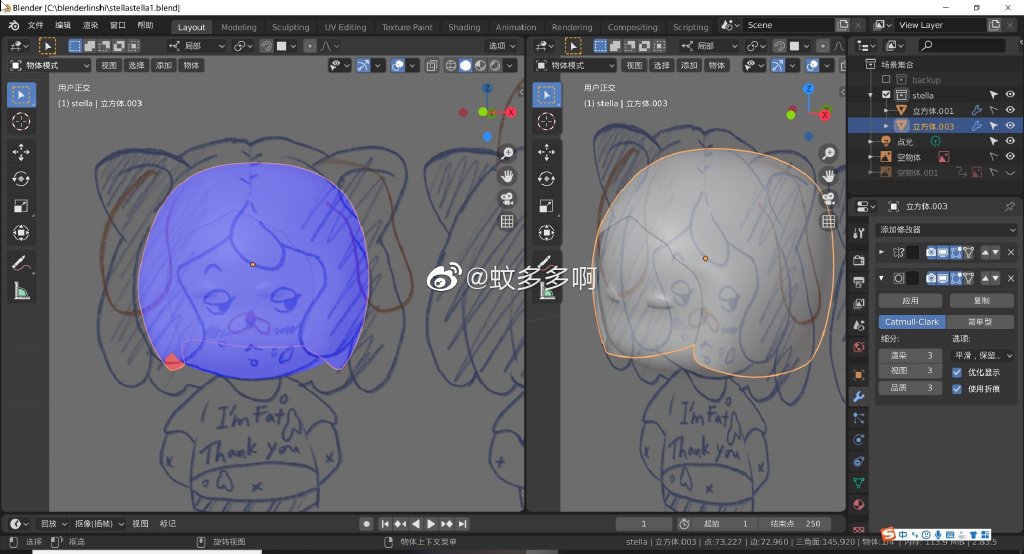1024x554 pixels.
Task: Hide 立方体.003 using eye icon
Action: coord(1010,125)
